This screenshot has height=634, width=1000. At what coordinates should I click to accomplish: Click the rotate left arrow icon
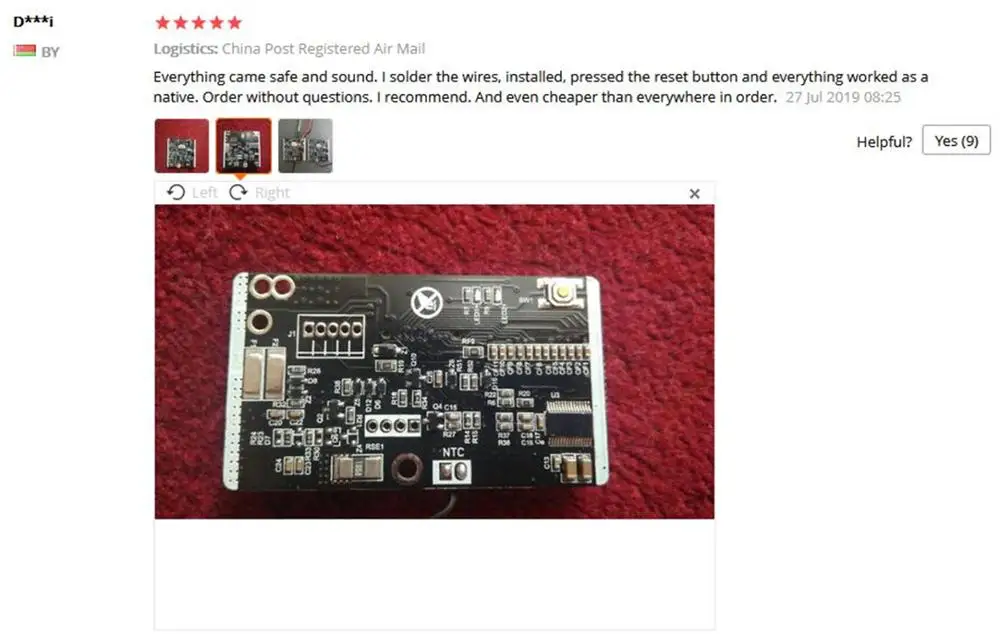tap(175, 192)
